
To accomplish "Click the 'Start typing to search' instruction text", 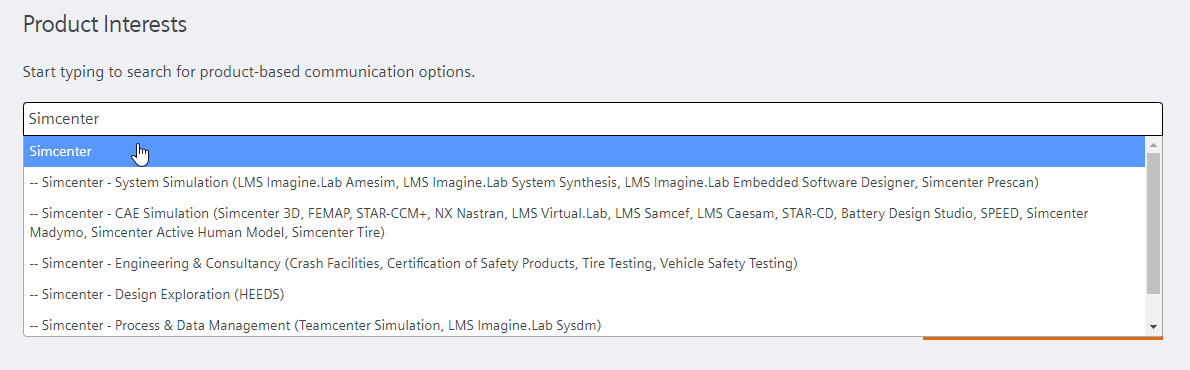I will pyautogui.click(x=249, y=73).
